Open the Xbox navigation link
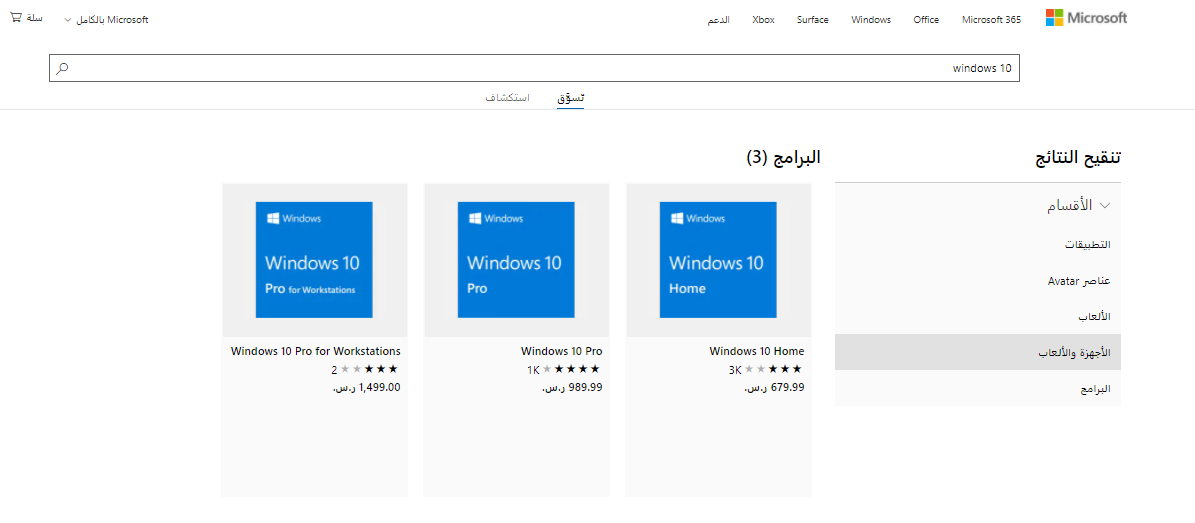The image size is (1195, 523). click(763, 20)
